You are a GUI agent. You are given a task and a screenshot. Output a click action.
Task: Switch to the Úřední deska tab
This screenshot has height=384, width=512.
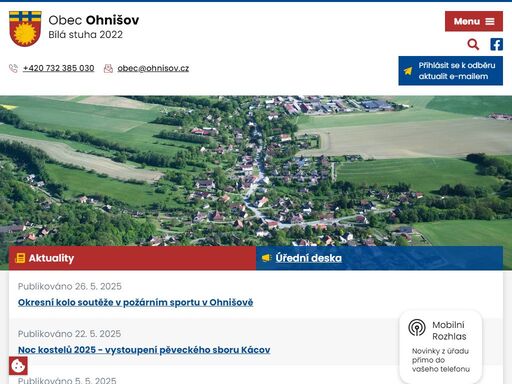click(x=380, y=258)
